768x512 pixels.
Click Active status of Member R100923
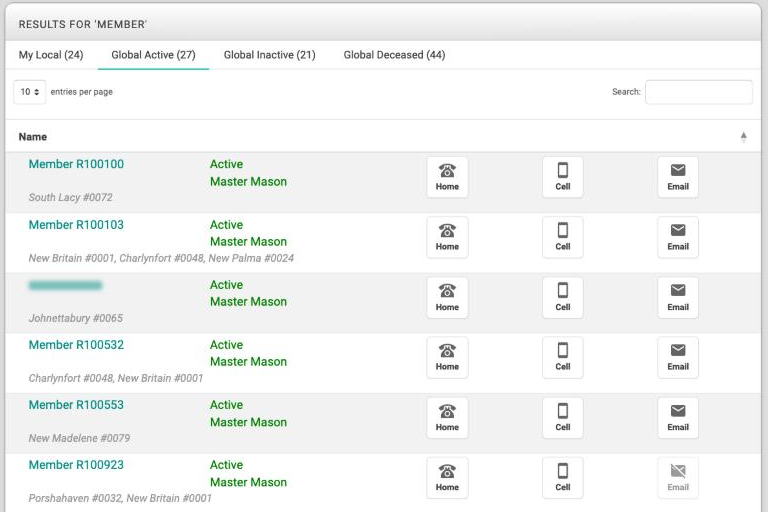click(226, 465)
